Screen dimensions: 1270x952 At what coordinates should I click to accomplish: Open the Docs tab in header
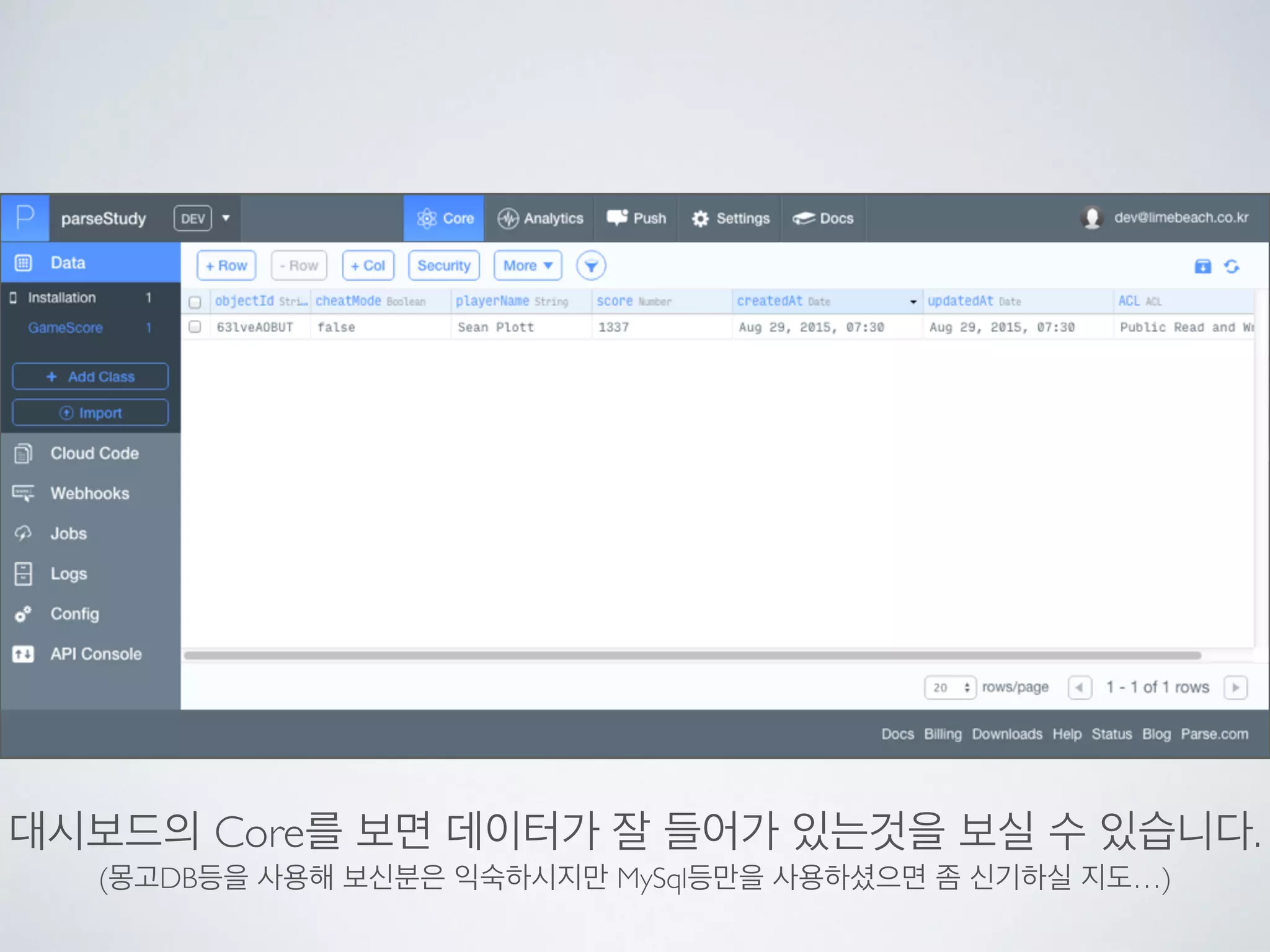click(824, 218)
